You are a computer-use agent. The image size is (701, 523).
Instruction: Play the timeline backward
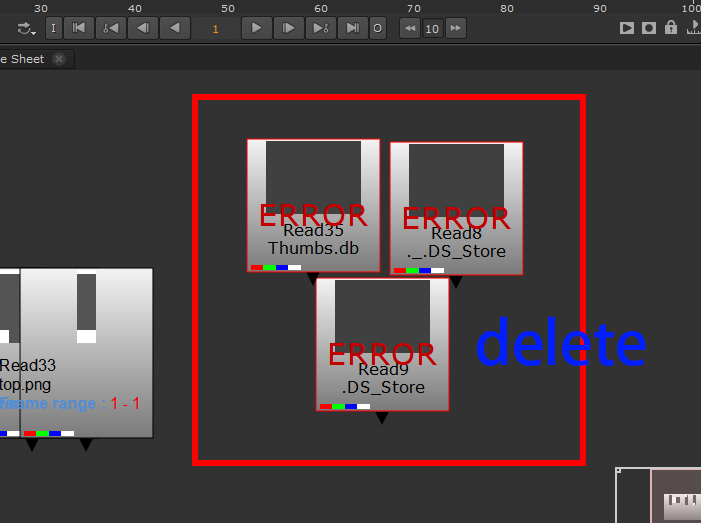tap(174, 28)
